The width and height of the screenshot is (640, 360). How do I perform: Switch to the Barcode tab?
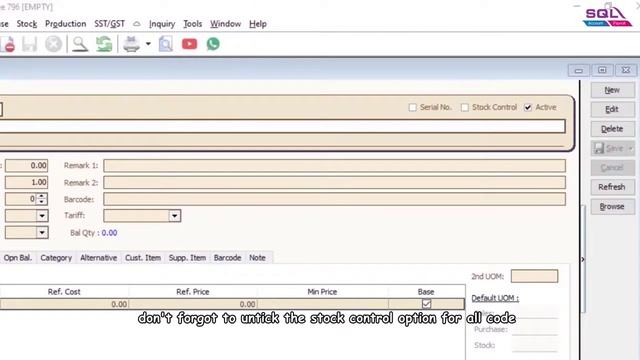227,258
